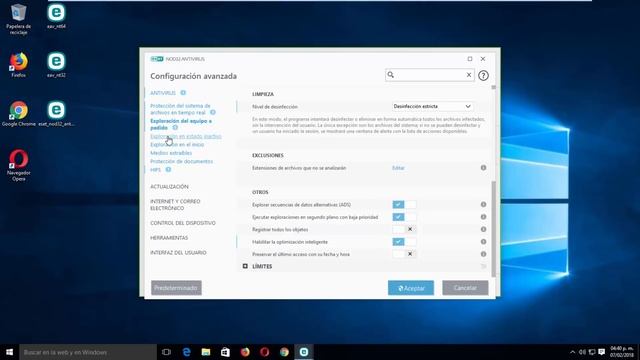Open the taskbar clock and date
The image size is (640, 360).
(622, 352)
